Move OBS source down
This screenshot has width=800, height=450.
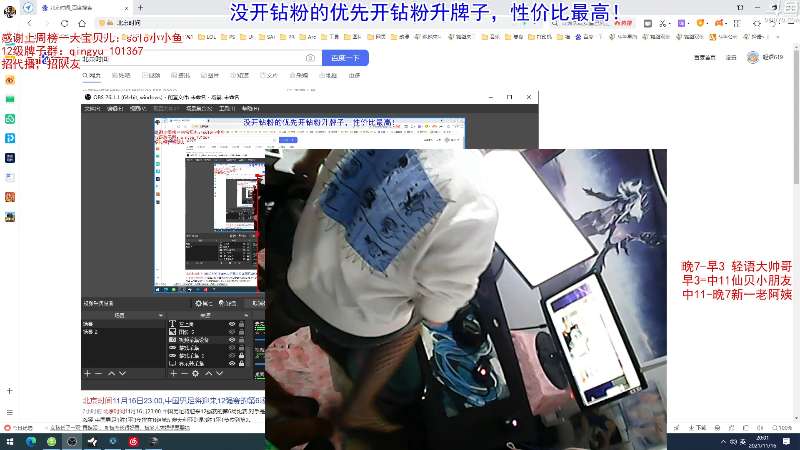(219, 373)
